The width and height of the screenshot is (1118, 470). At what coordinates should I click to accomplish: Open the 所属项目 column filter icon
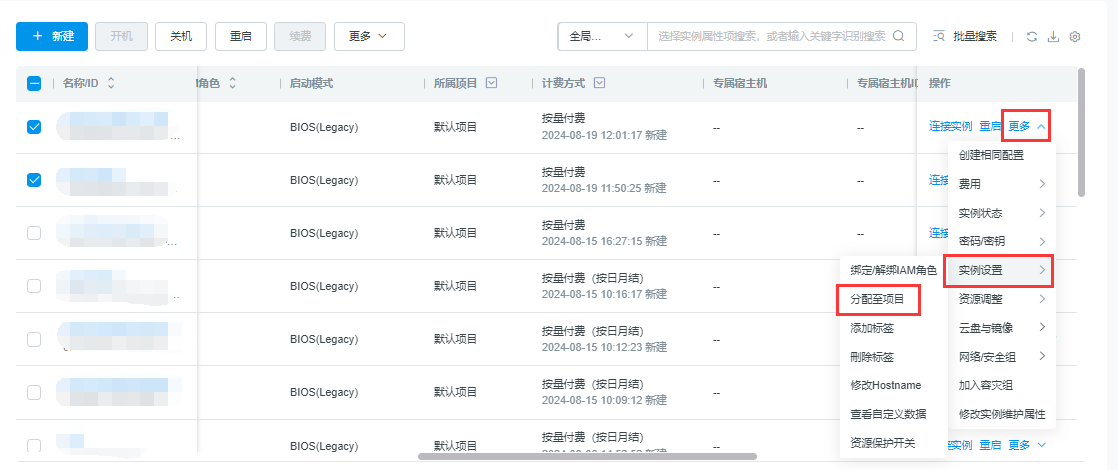[x=491, y=84]
